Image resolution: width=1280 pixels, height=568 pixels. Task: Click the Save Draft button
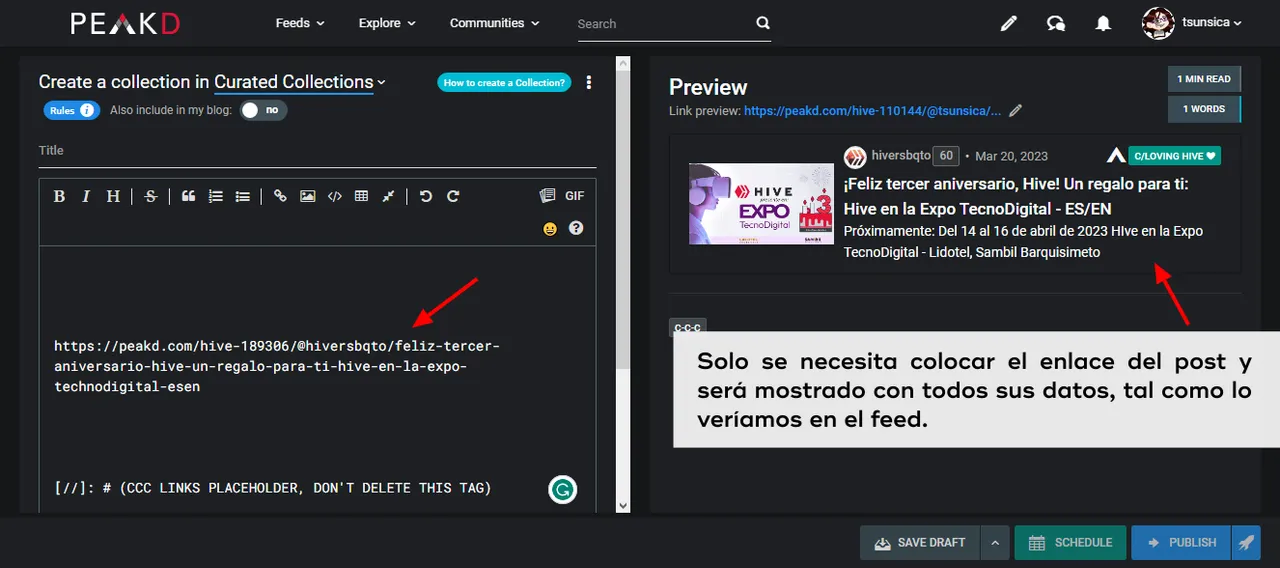click(920, 542)
